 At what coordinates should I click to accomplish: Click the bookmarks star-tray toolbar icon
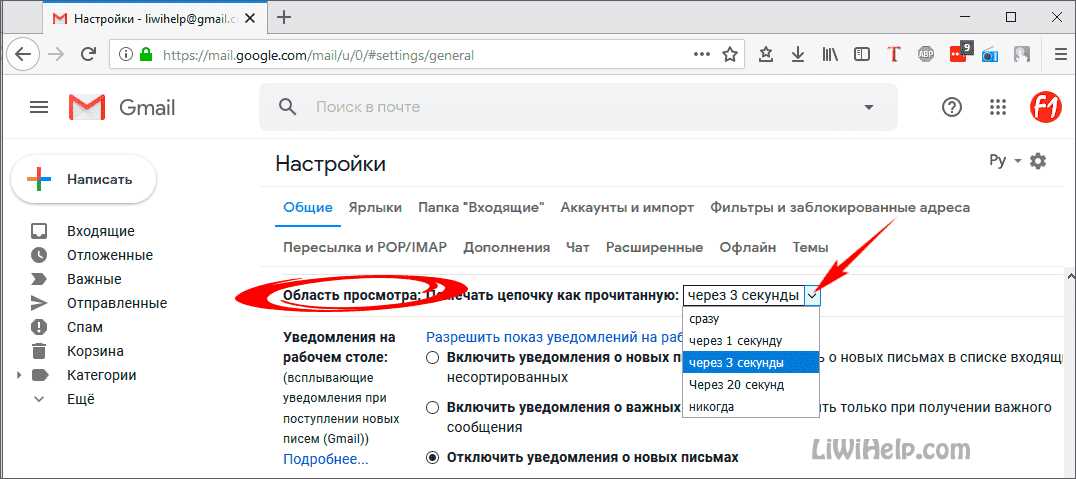point(766,55)
